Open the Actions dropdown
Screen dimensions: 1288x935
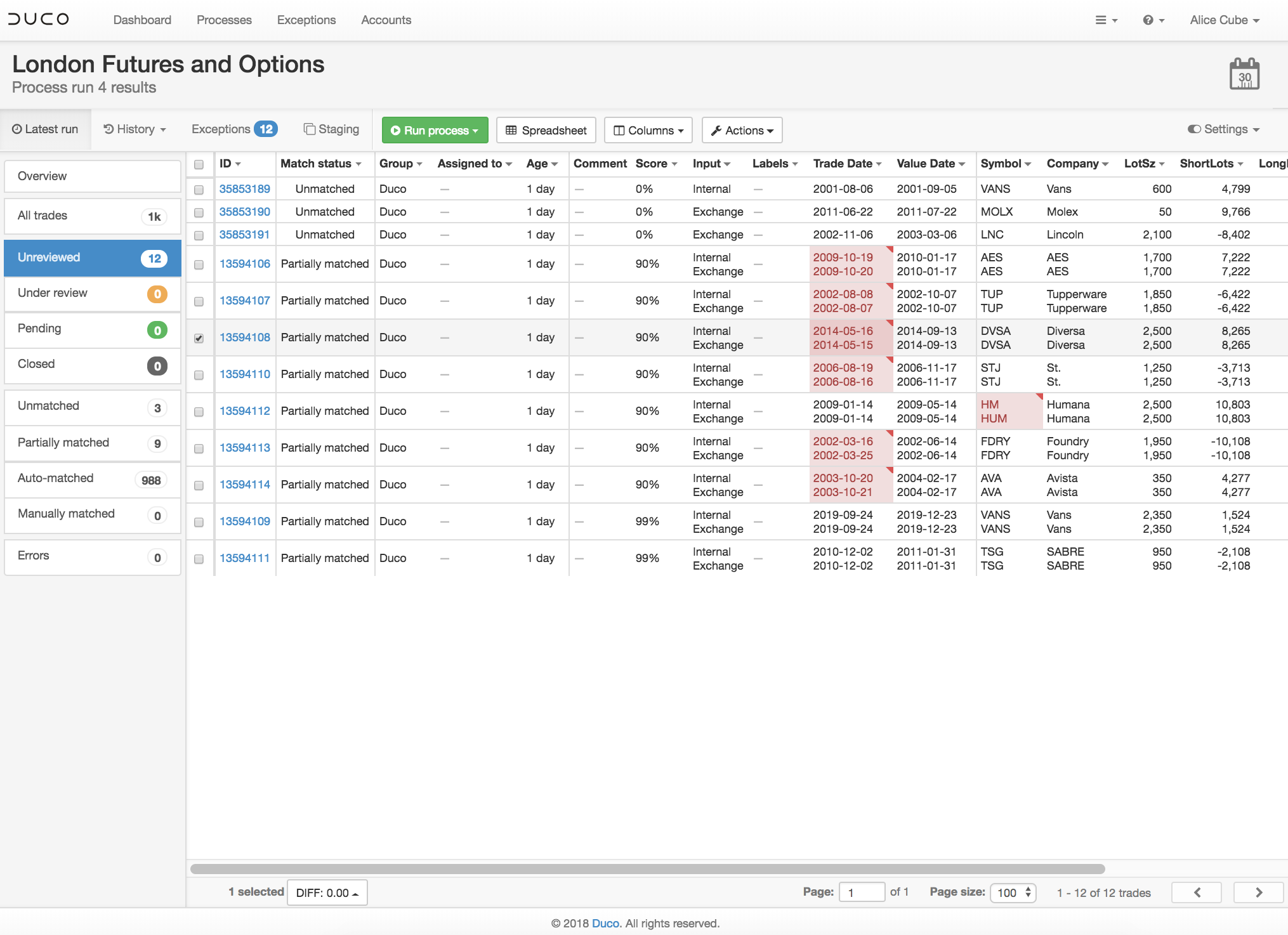click(x=742, y=130)
